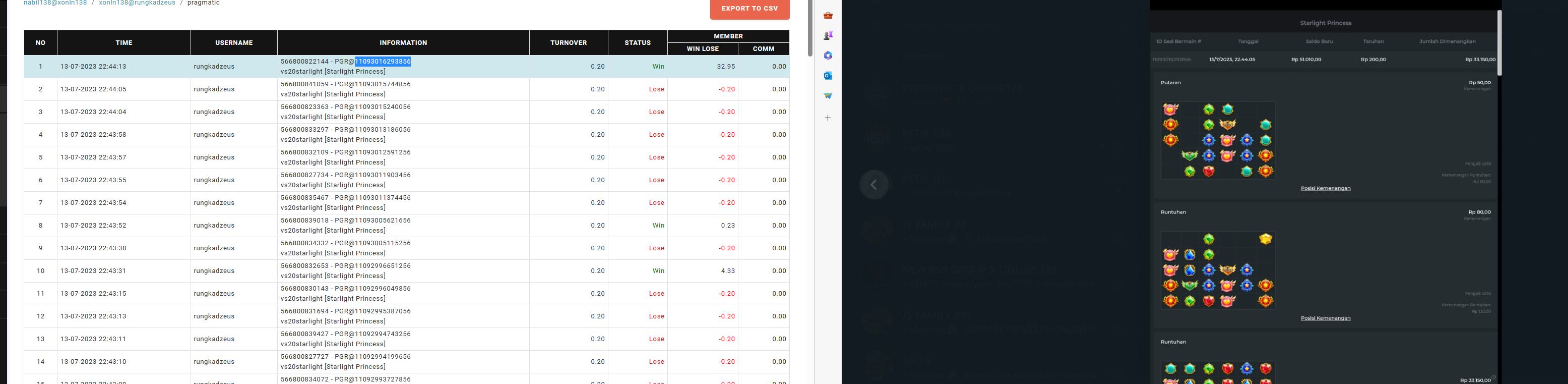
Task: Click the pragmatic breadcrumb text
Action: (203, 3)
